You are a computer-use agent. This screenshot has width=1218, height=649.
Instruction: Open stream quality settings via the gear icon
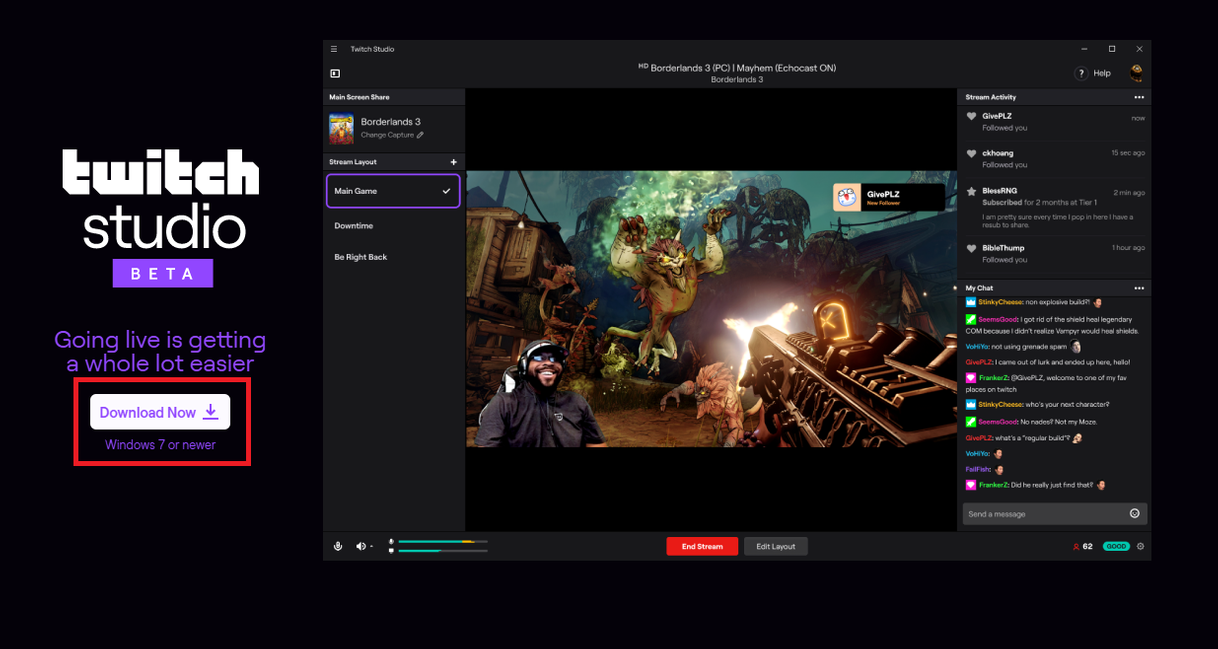click(1140, 546)
